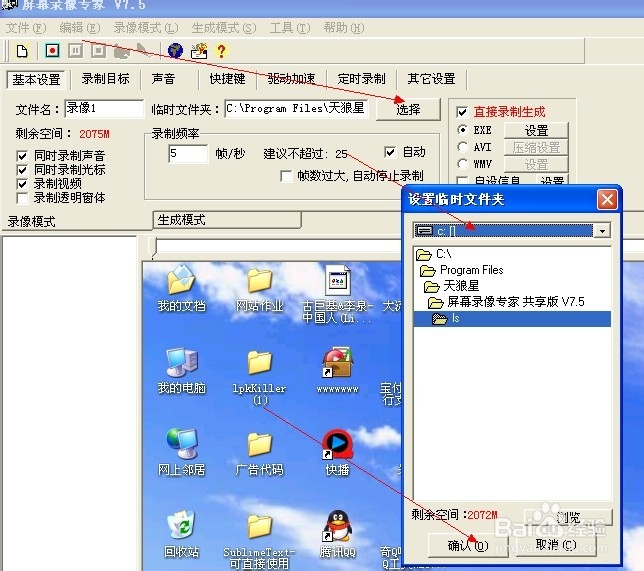This screenshot has width=644, height=571.
Task: Click the 文件名 input field
Action: 104,109
